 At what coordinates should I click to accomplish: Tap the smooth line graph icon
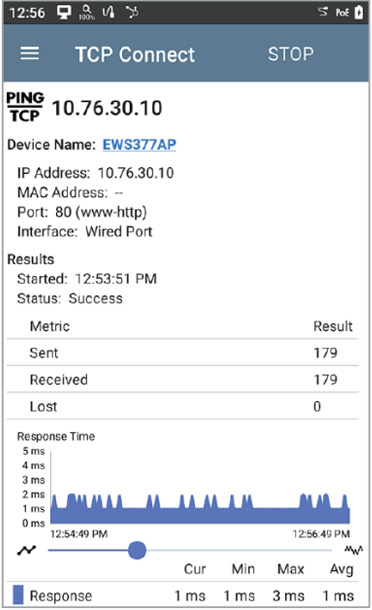point(27,550)
